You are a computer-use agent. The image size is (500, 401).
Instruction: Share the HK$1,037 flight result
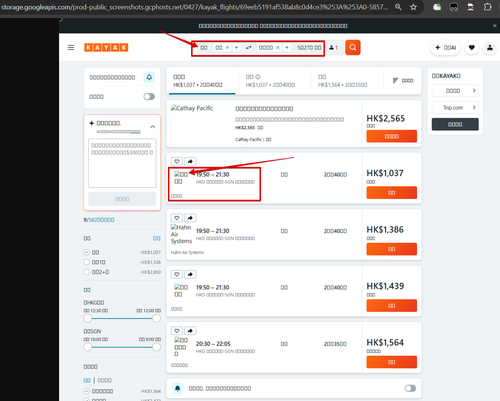[x=190, y=161]
